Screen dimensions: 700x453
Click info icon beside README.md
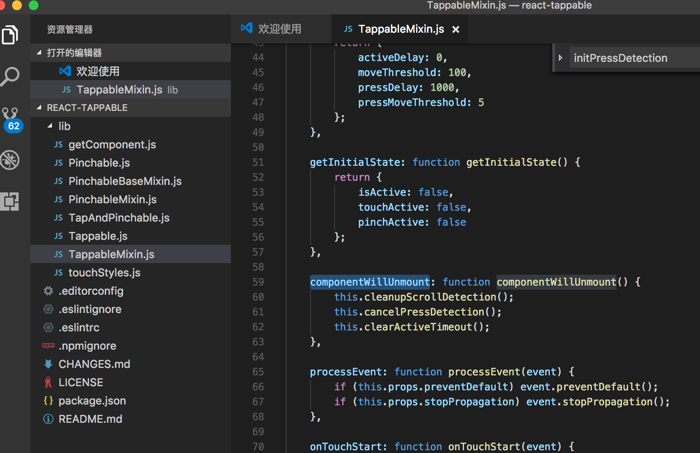point(48,419)
